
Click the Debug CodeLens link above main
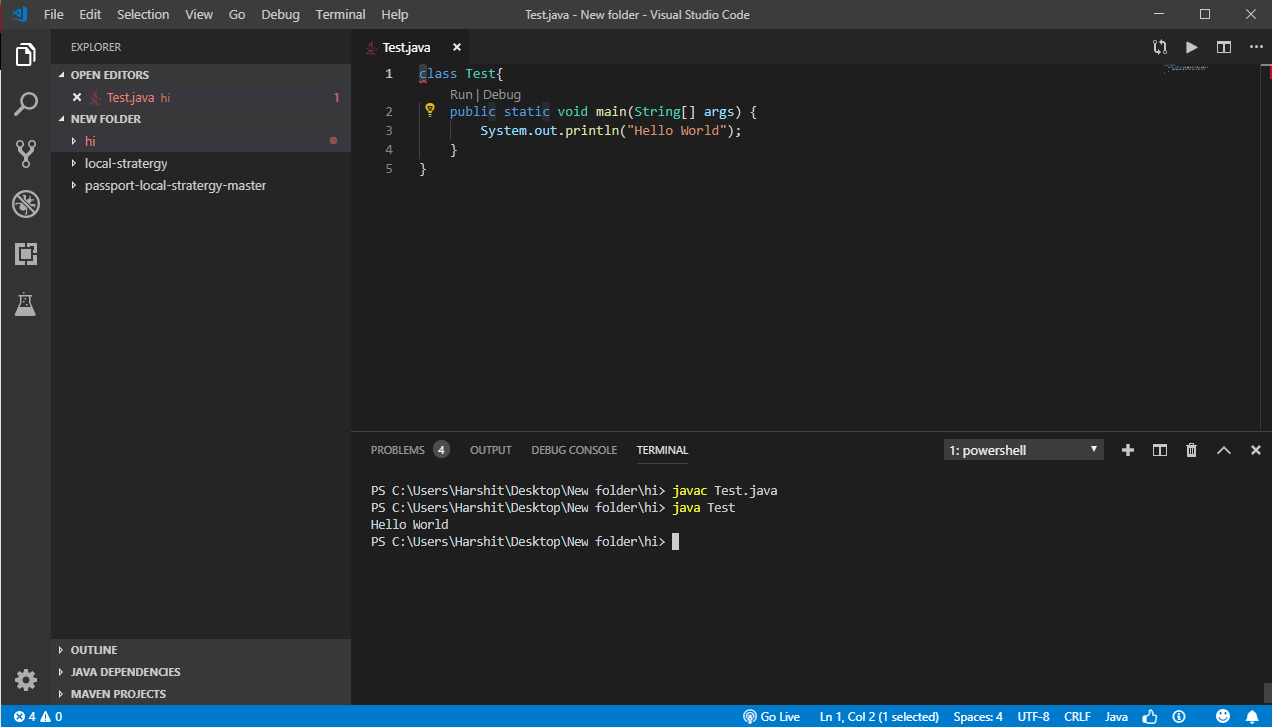pos(502,94)
